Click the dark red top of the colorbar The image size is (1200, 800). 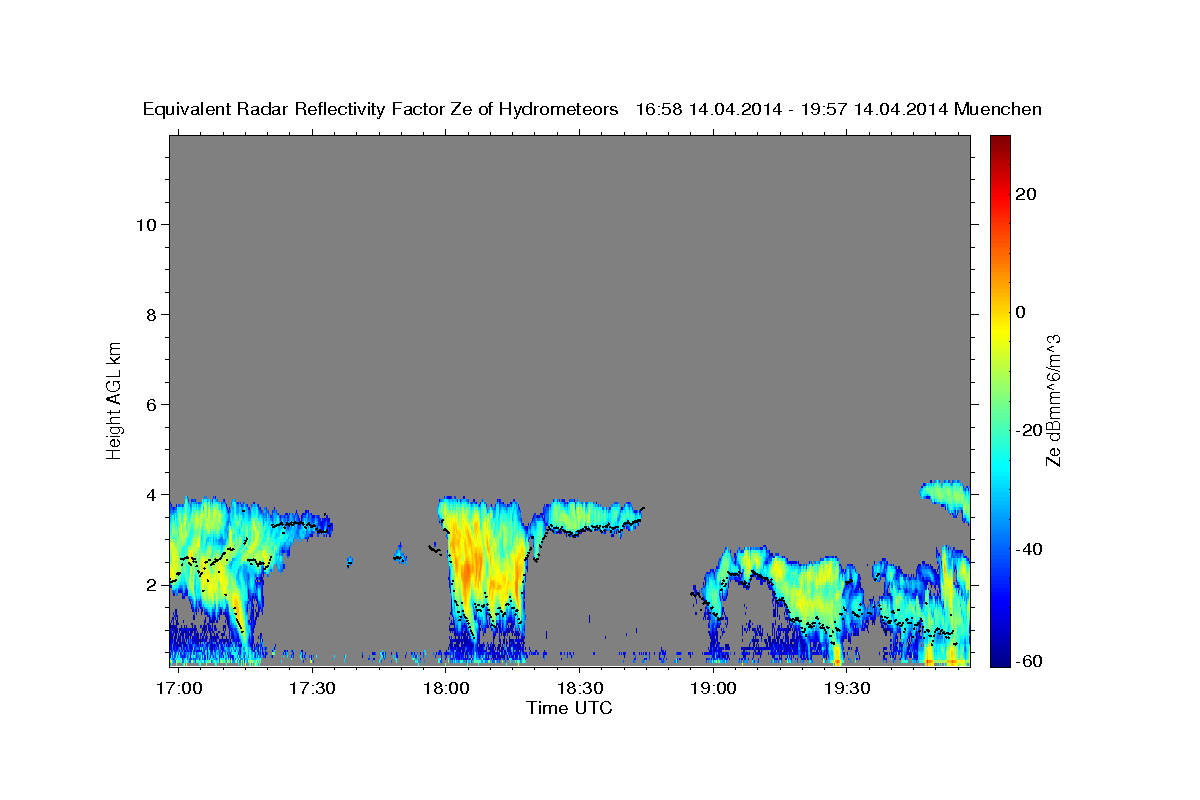pos(999,144)
